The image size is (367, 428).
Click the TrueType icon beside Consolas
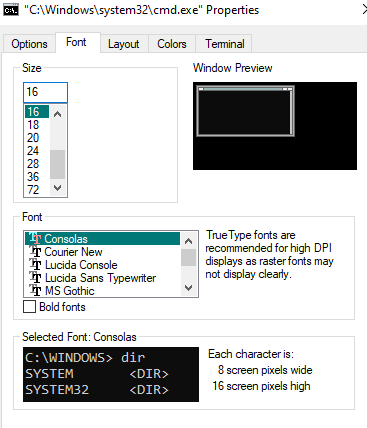[x=35, y=239]
